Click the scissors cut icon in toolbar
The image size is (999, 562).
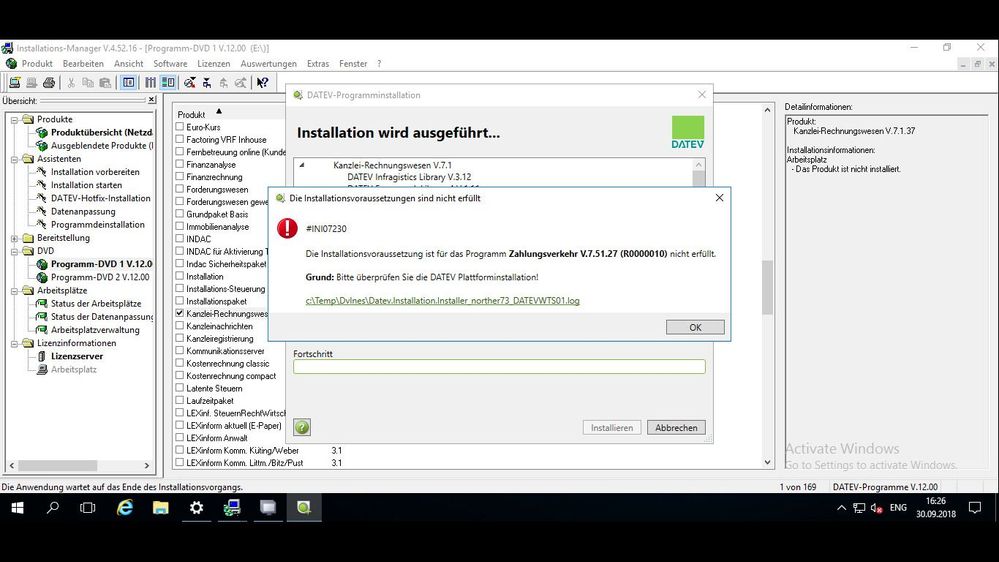[x=71, y=83]
